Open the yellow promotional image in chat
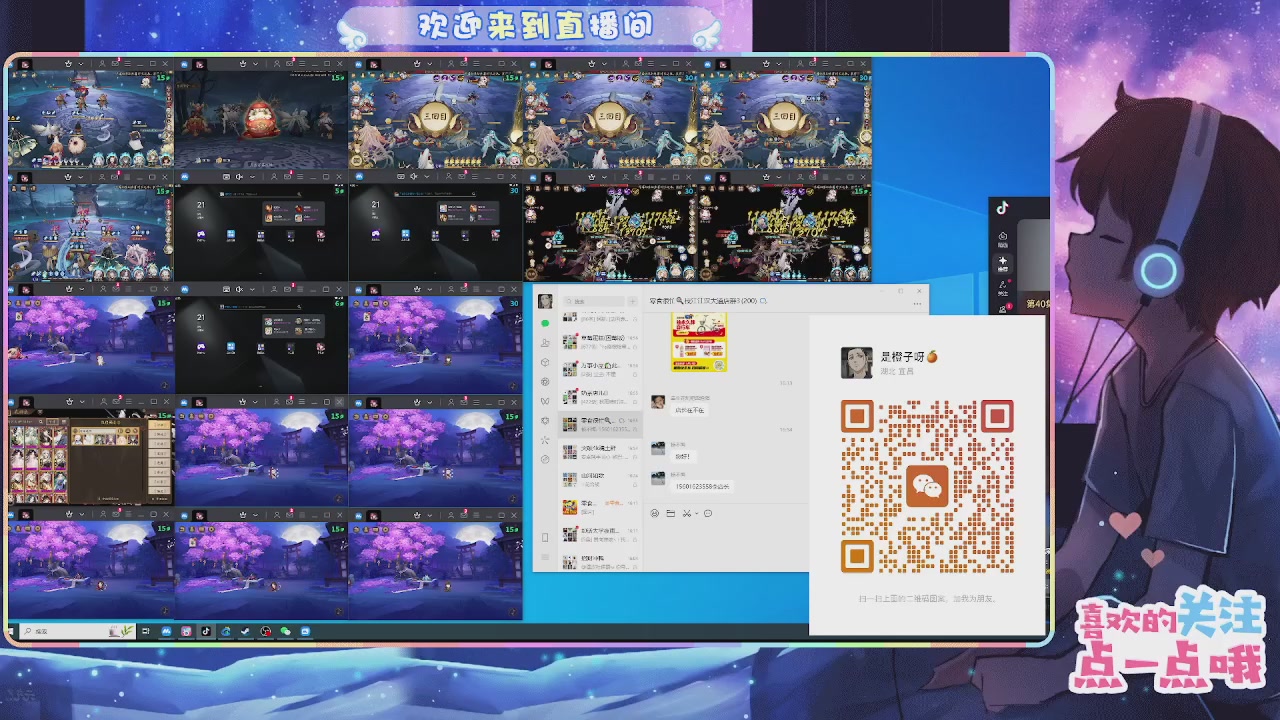1280x720 pixels. pos(699,342)
